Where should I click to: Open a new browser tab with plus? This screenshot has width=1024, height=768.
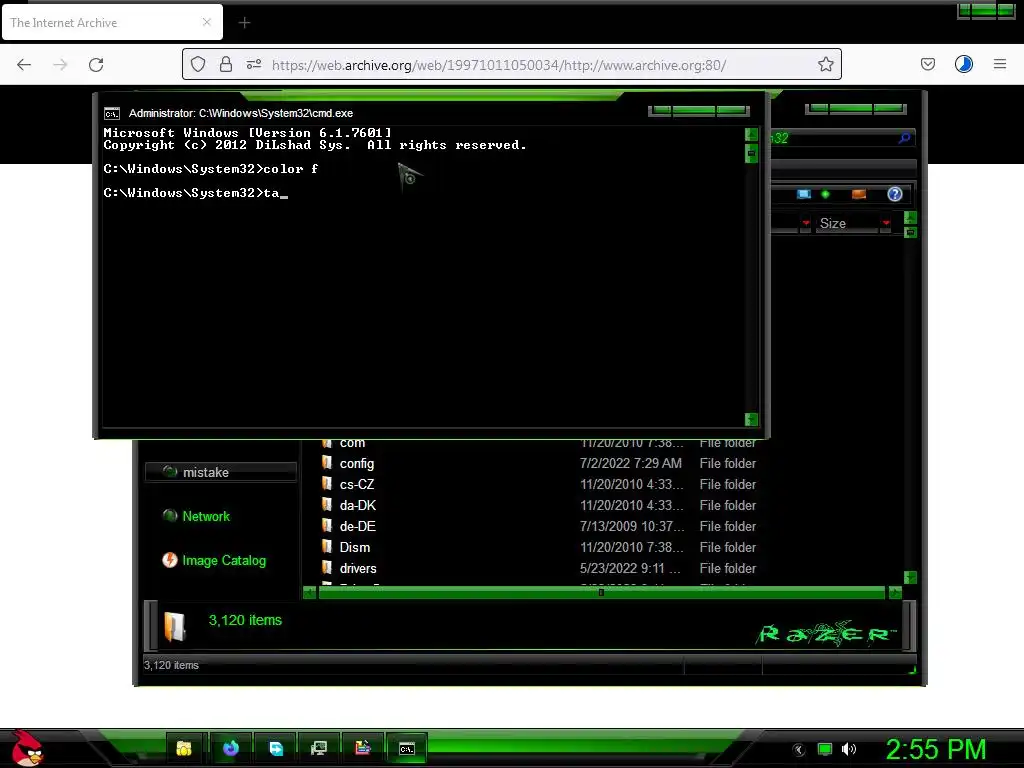pyautogui.click(x=244, y=23)
